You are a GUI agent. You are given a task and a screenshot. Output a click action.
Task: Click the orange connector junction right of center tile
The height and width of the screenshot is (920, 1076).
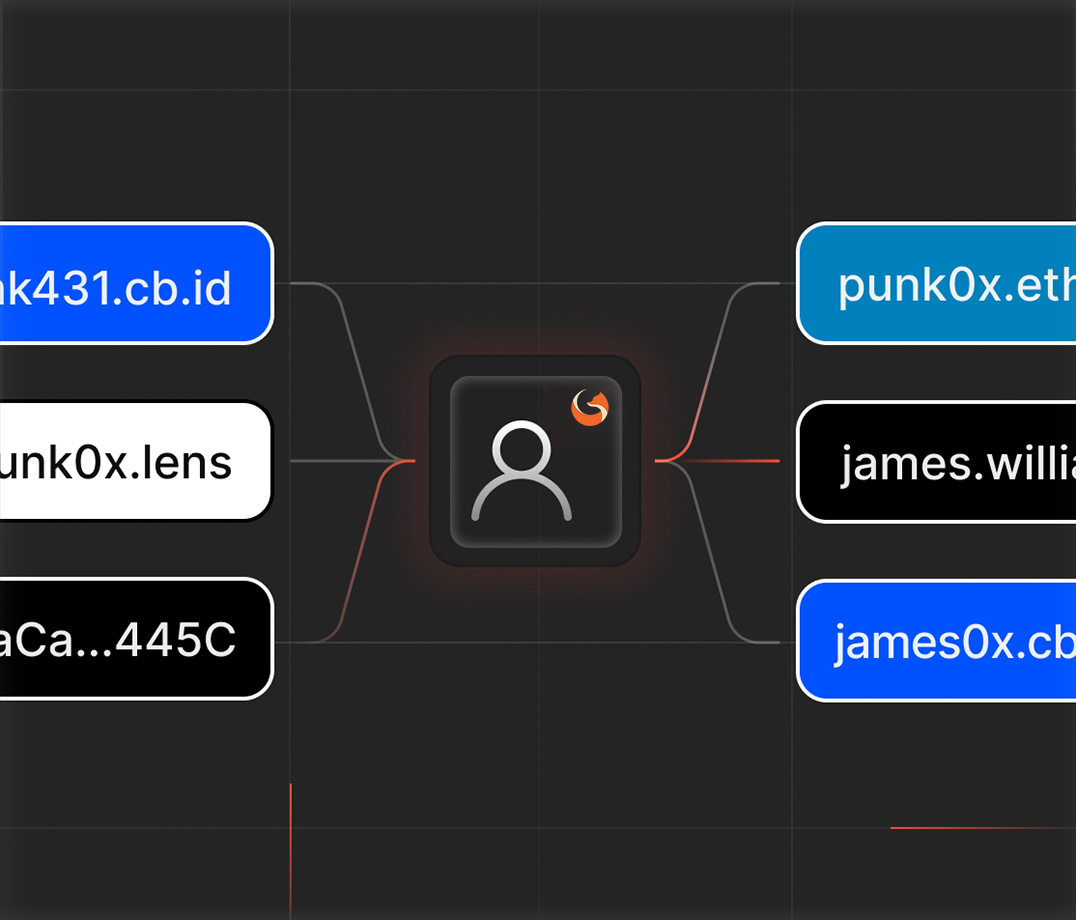pos(667,461)
